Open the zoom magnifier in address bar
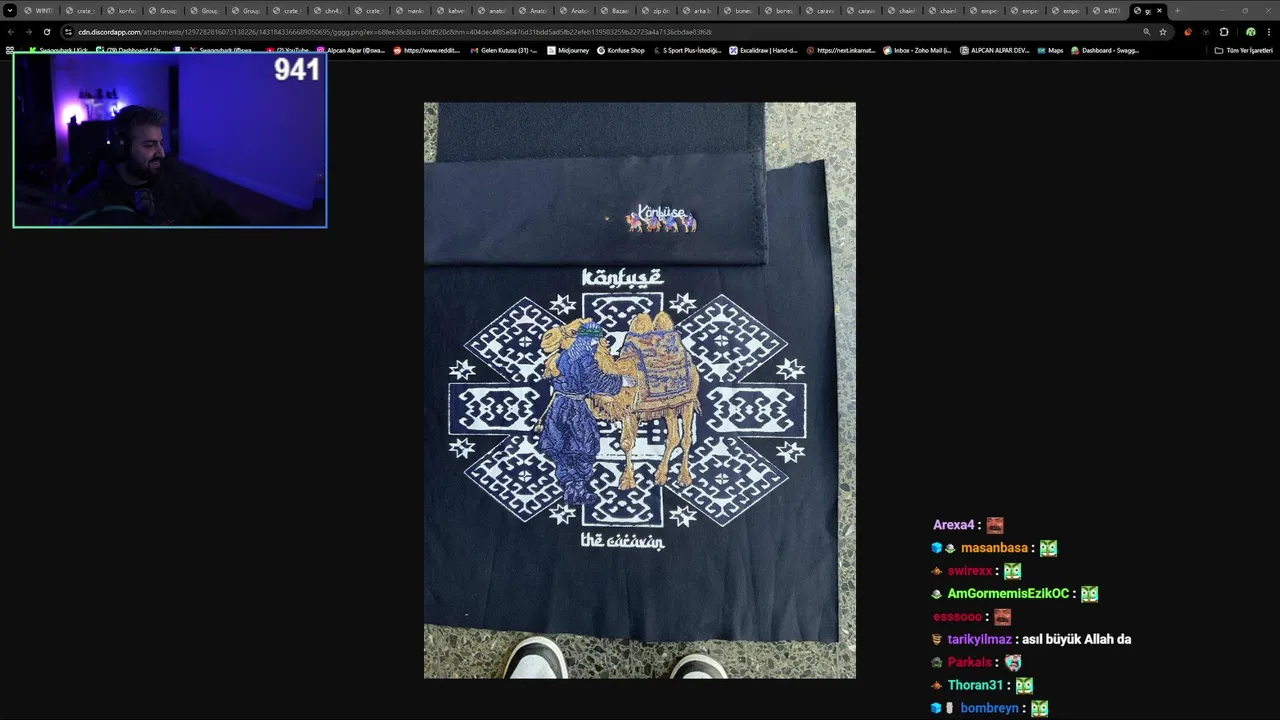The height and width of the screenshot is (720, 1280). coord(1146,32)
